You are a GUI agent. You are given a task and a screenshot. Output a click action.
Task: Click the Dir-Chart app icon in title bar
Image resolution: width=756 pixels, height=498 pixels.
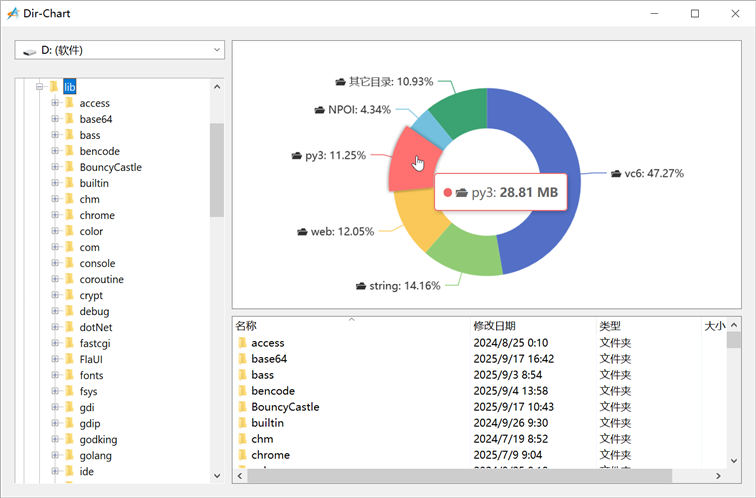click(x=13, y=13)
